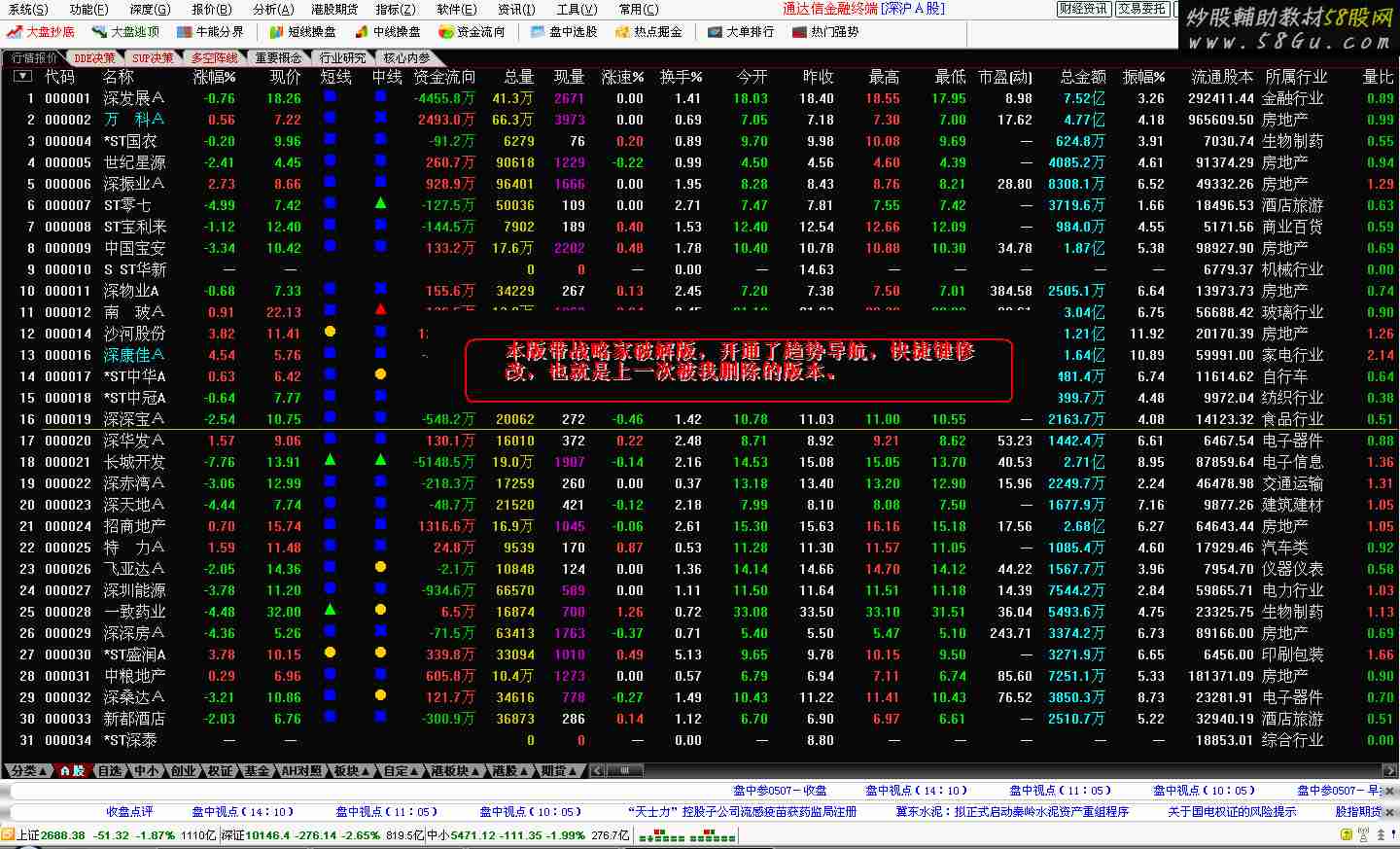Viewport: 1400px width, 849px height.
Task: Click yellow circle 短线 signal for 沙河股份
Action: (330, 332)
